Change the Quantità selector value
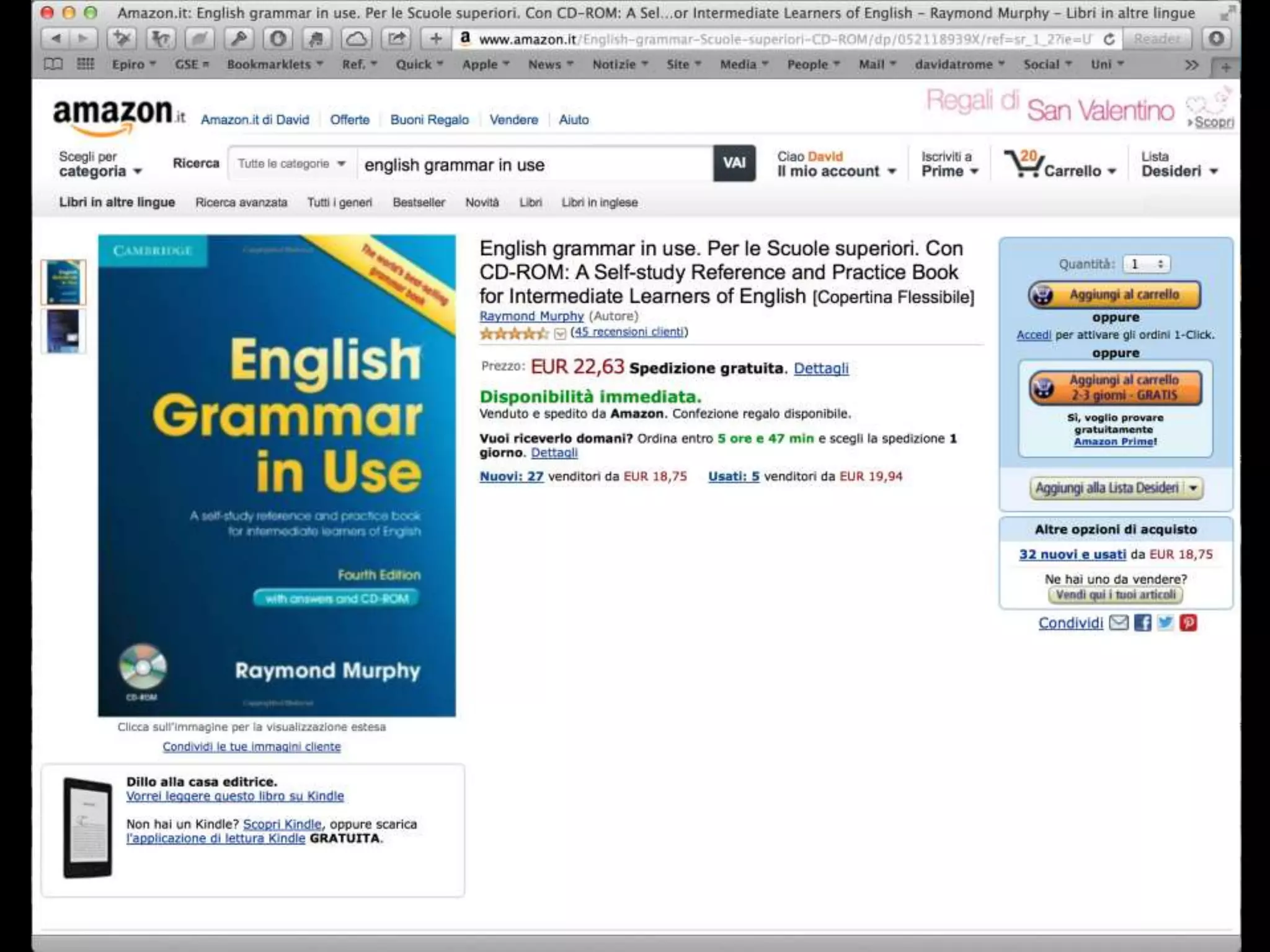Image resolution: width=1270 pixels, height=952 pixels. click(x=1146, y=265)
